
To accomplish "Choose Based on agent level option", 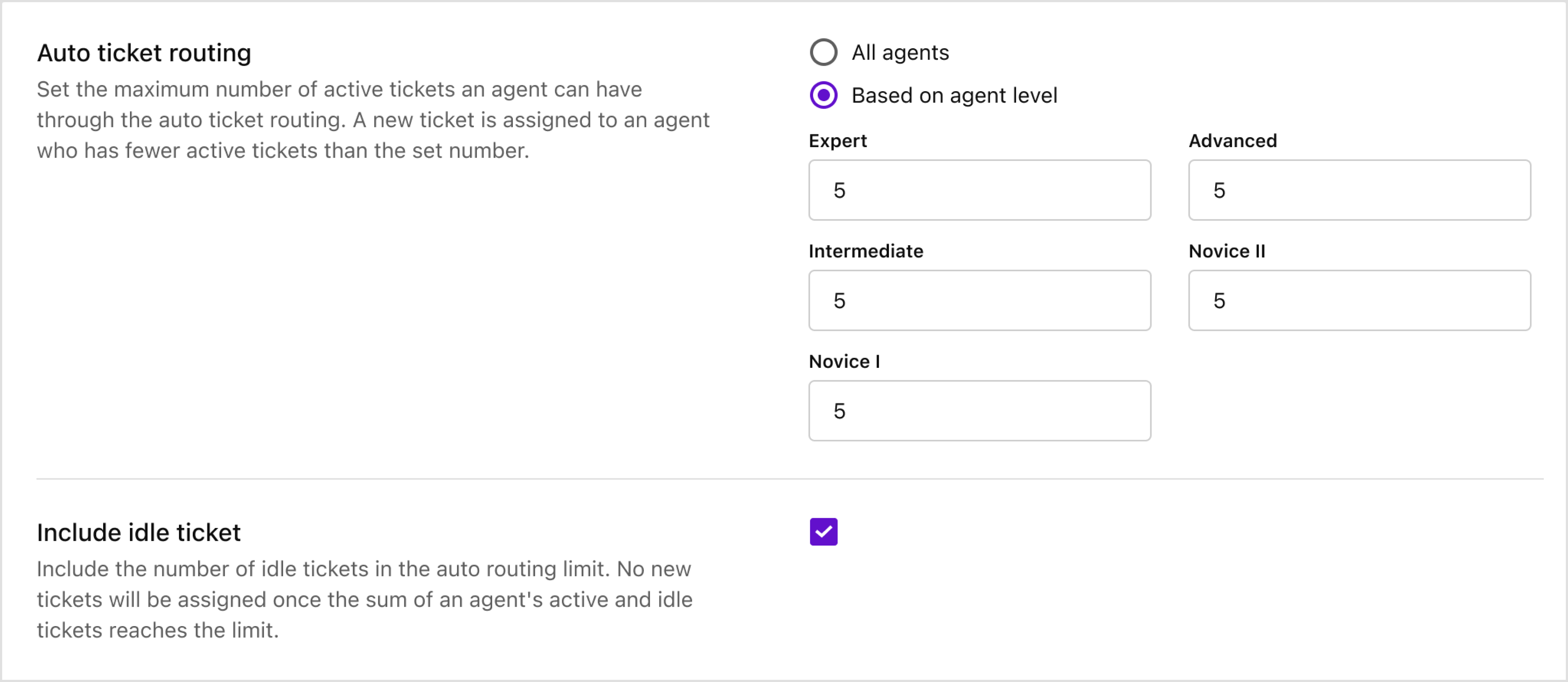I will [x=823, y=95].
